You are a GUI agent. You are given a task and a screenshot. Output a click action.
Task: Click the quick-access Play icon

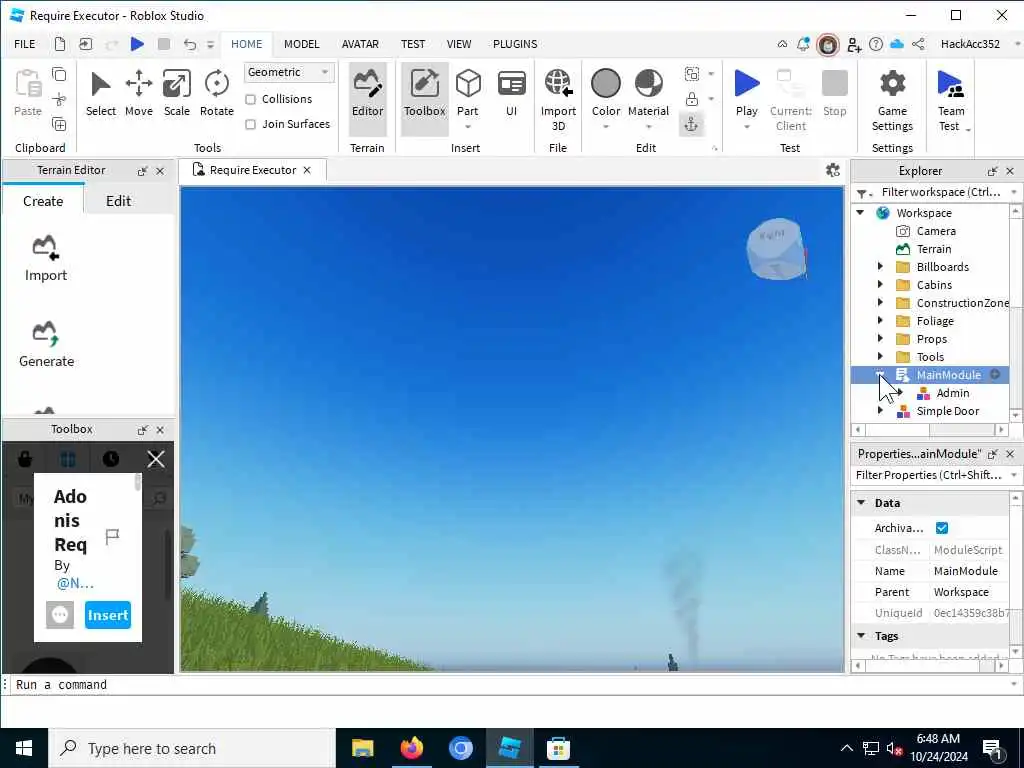[137, 44]
